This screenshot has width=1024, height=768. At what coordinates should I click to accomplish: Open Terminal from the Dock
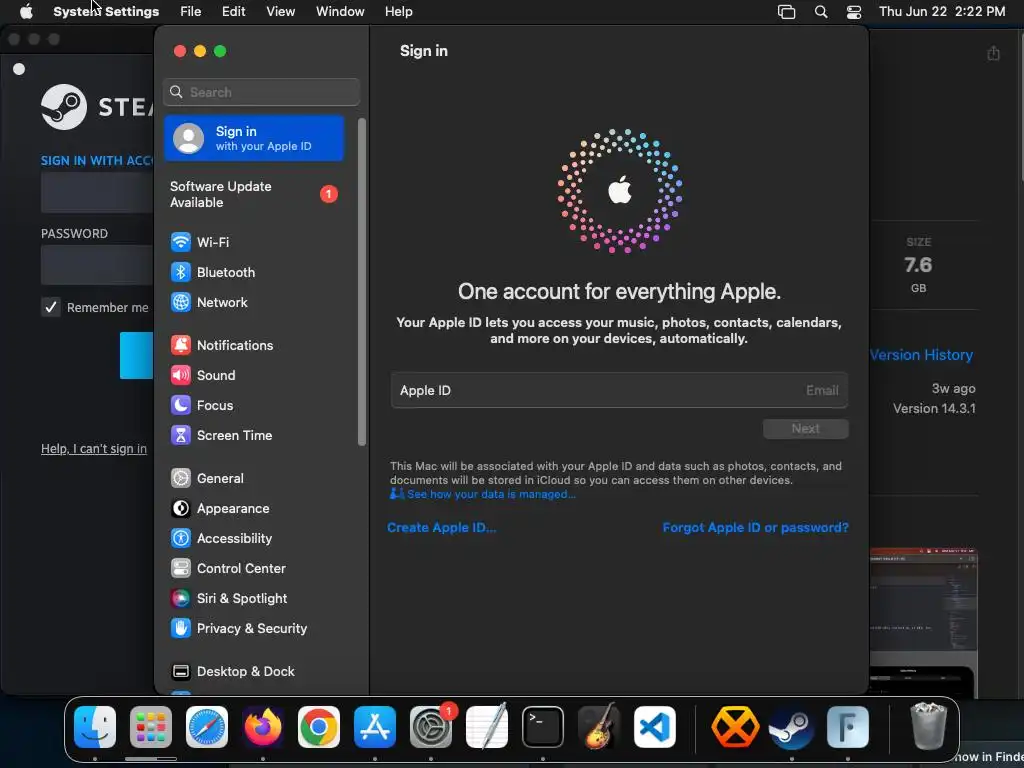click(x=543, y=727)
